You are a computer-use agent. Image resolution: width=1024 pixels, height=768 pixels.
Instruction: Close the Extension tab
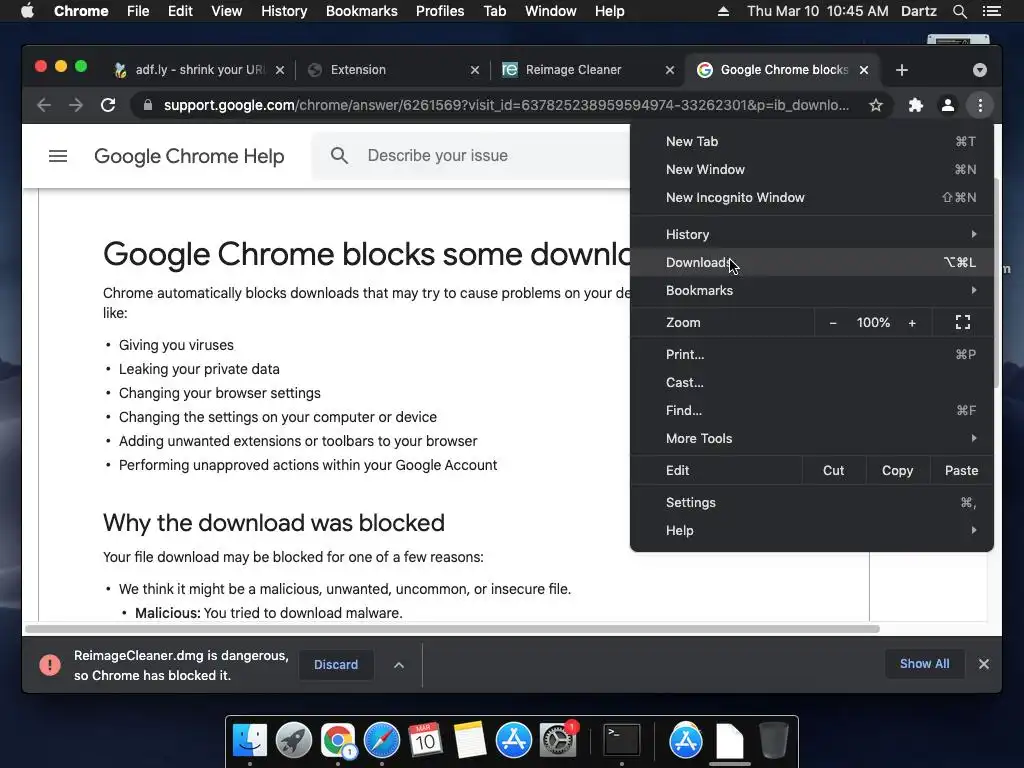click(475, 70)
